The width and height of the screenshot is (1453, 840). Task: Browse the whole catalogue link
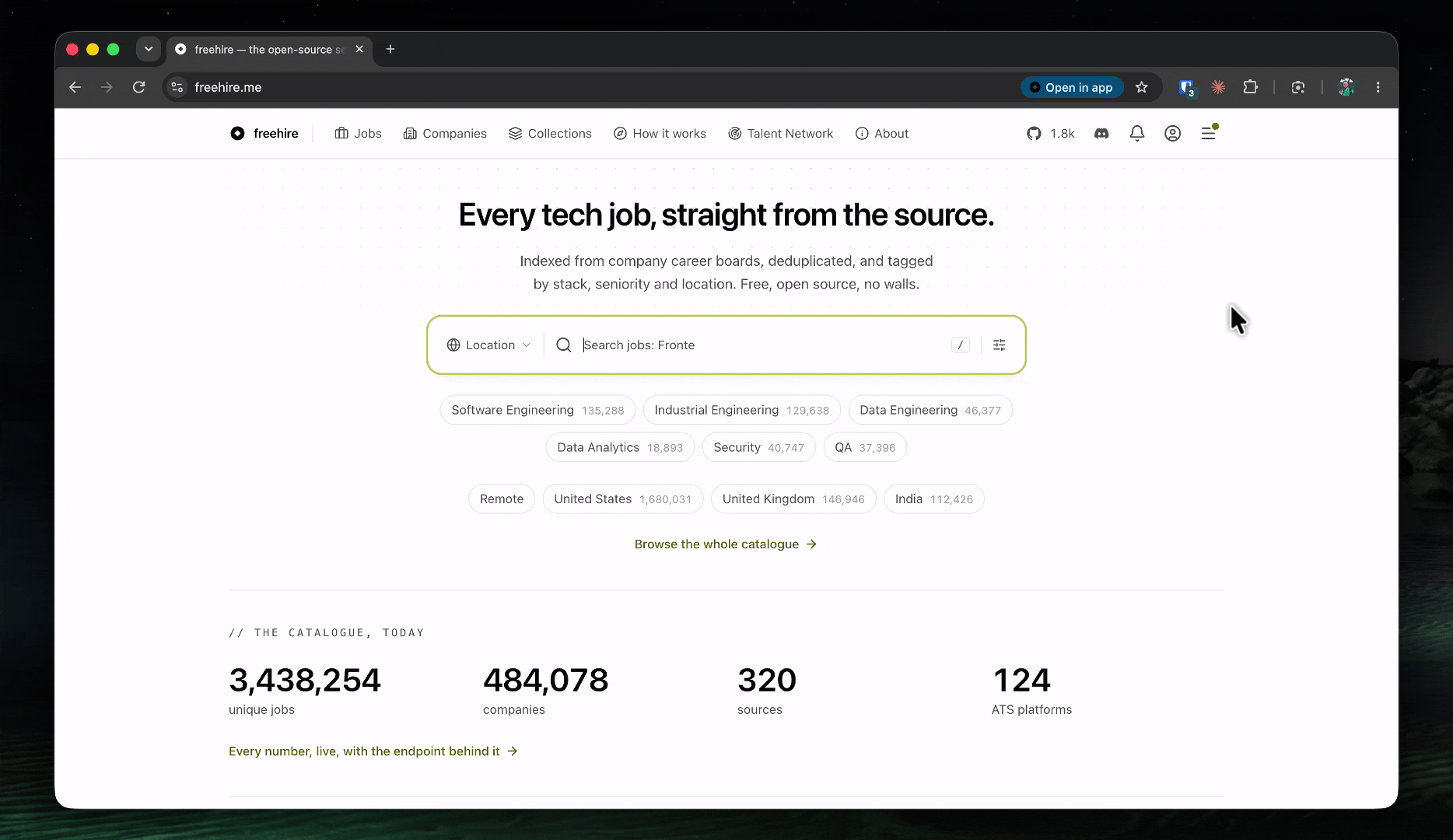726,544
